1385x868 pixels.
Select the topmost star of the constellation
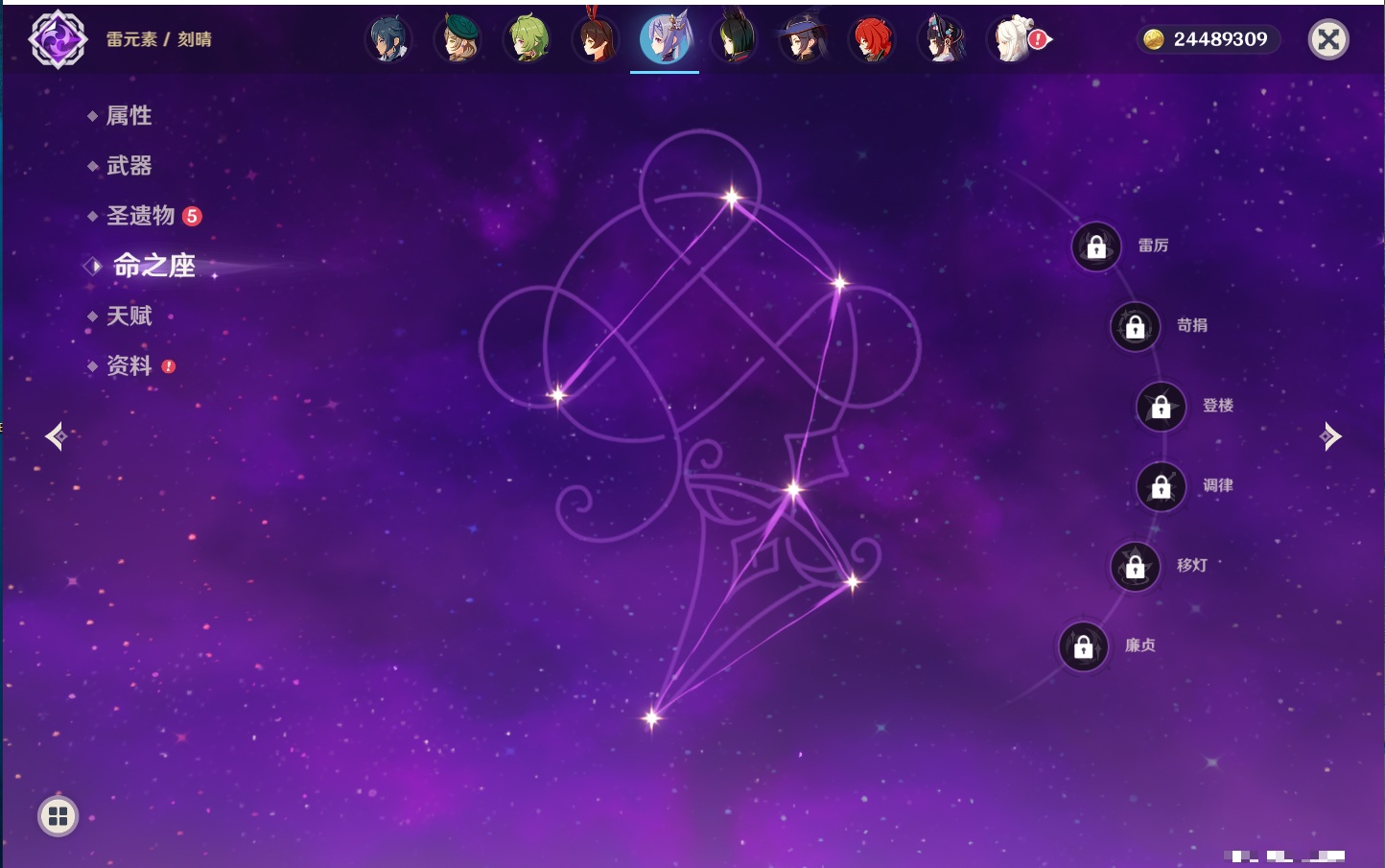[732, 198]
